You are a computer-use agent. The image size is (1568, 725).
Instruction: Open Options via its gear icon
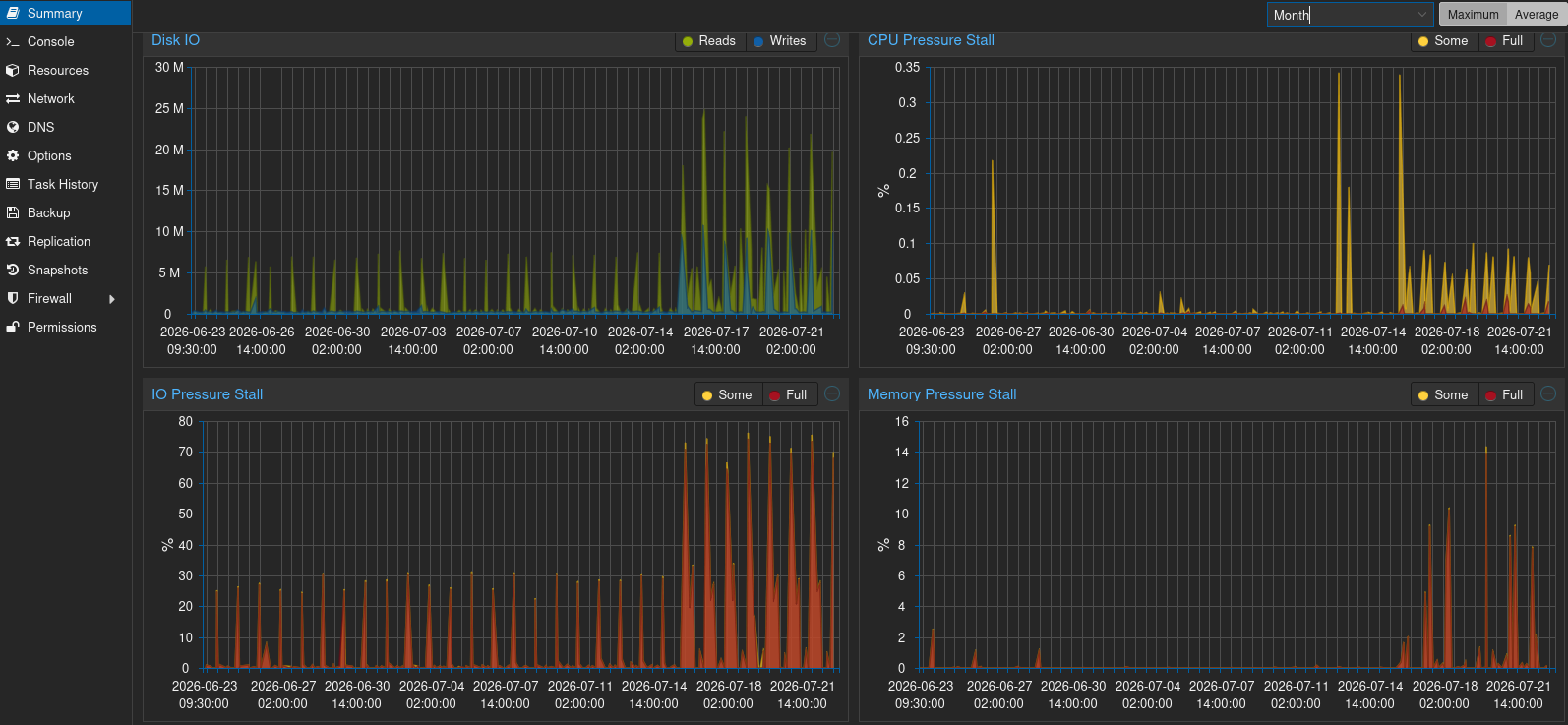coord(13,156)
